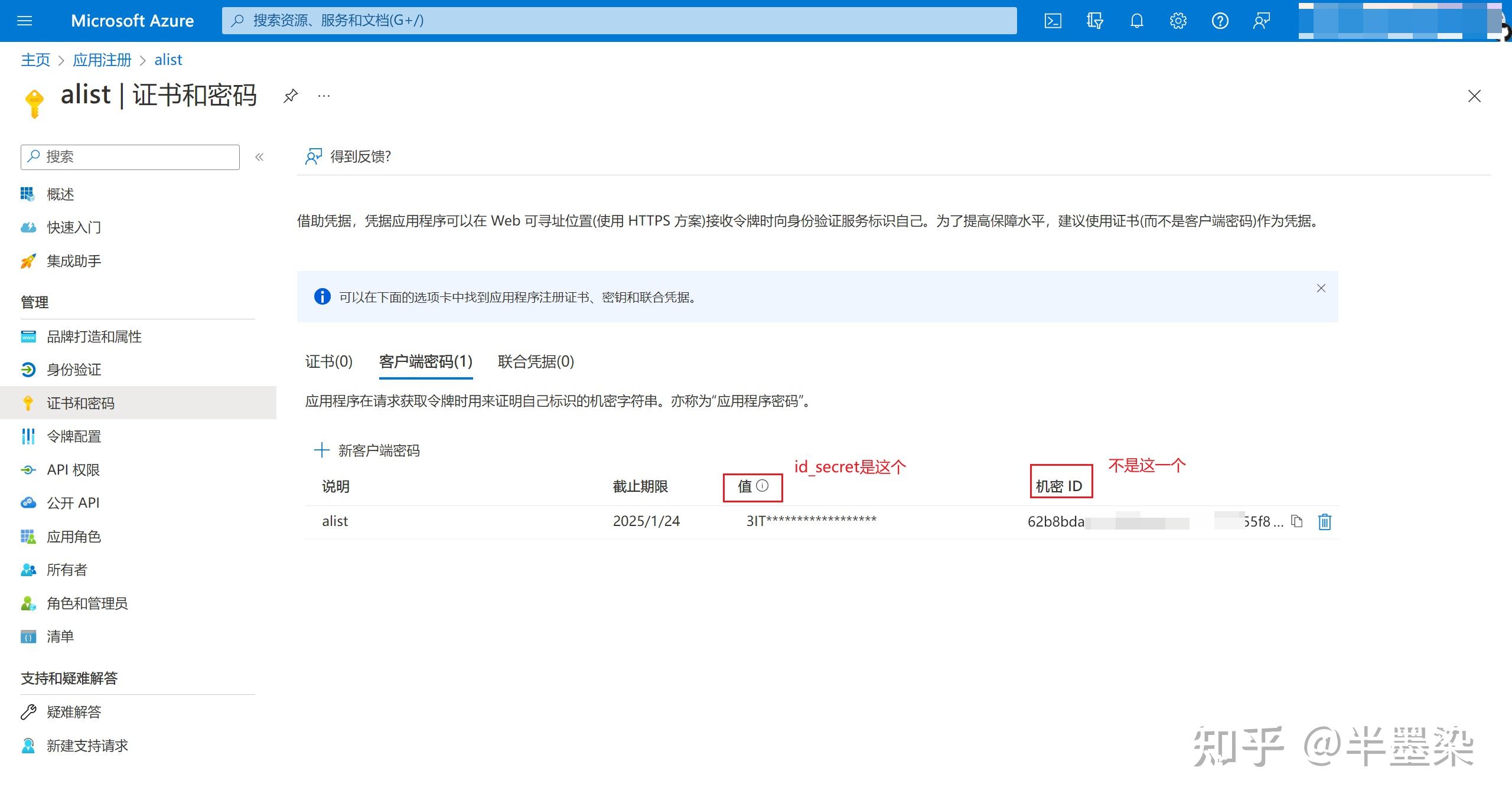1512x807 pixels.
Task: Switch to the 联合凭据(0) tab
Action: [536, 361]
